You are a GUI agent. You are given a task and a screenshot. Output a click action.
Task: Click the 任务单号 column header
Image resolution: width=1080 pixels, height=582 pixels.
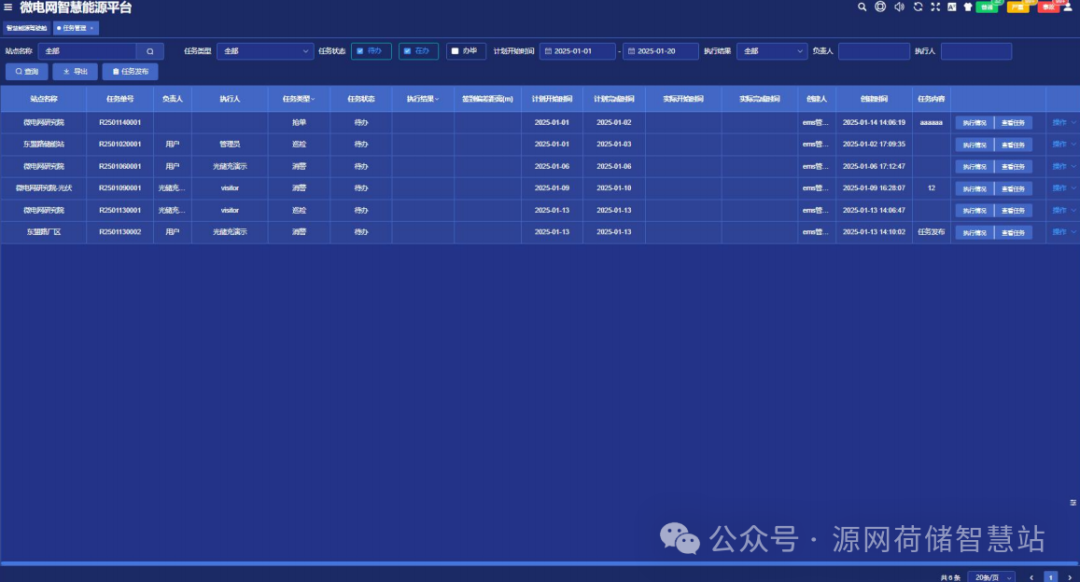120,99
